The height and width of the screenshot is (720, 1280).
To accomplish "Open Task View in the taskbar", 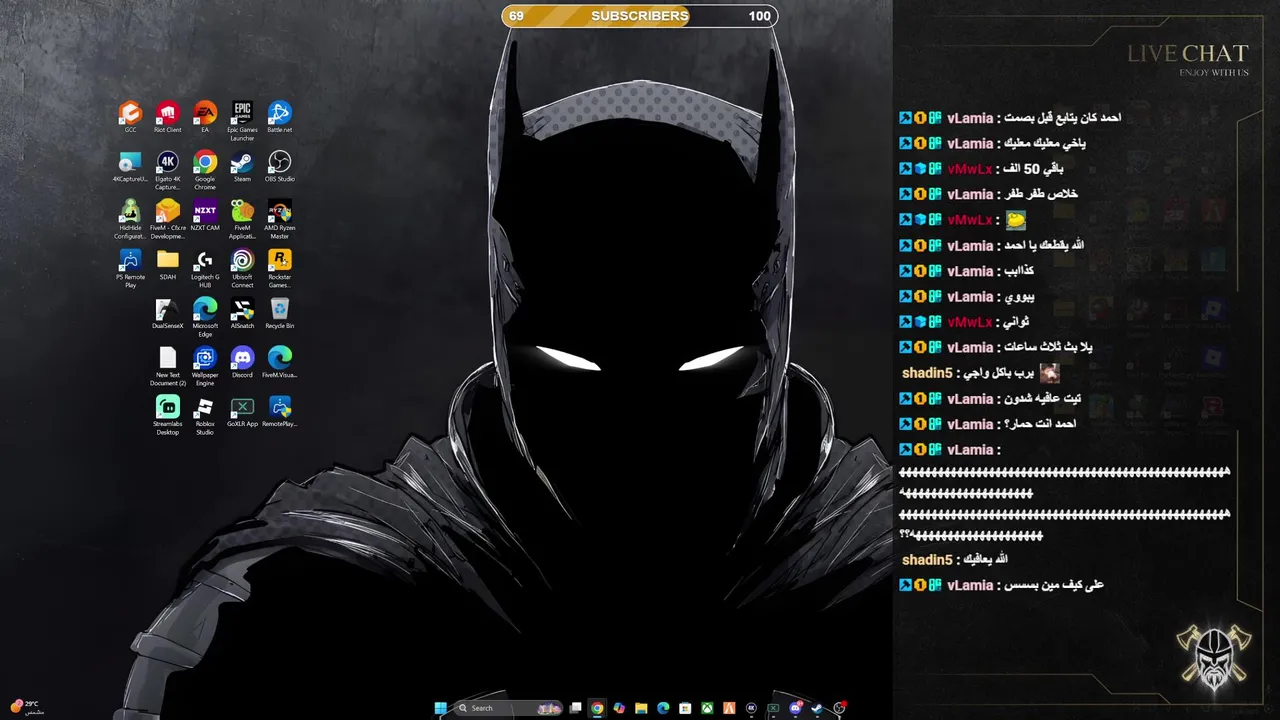I will tap(575, 708).
